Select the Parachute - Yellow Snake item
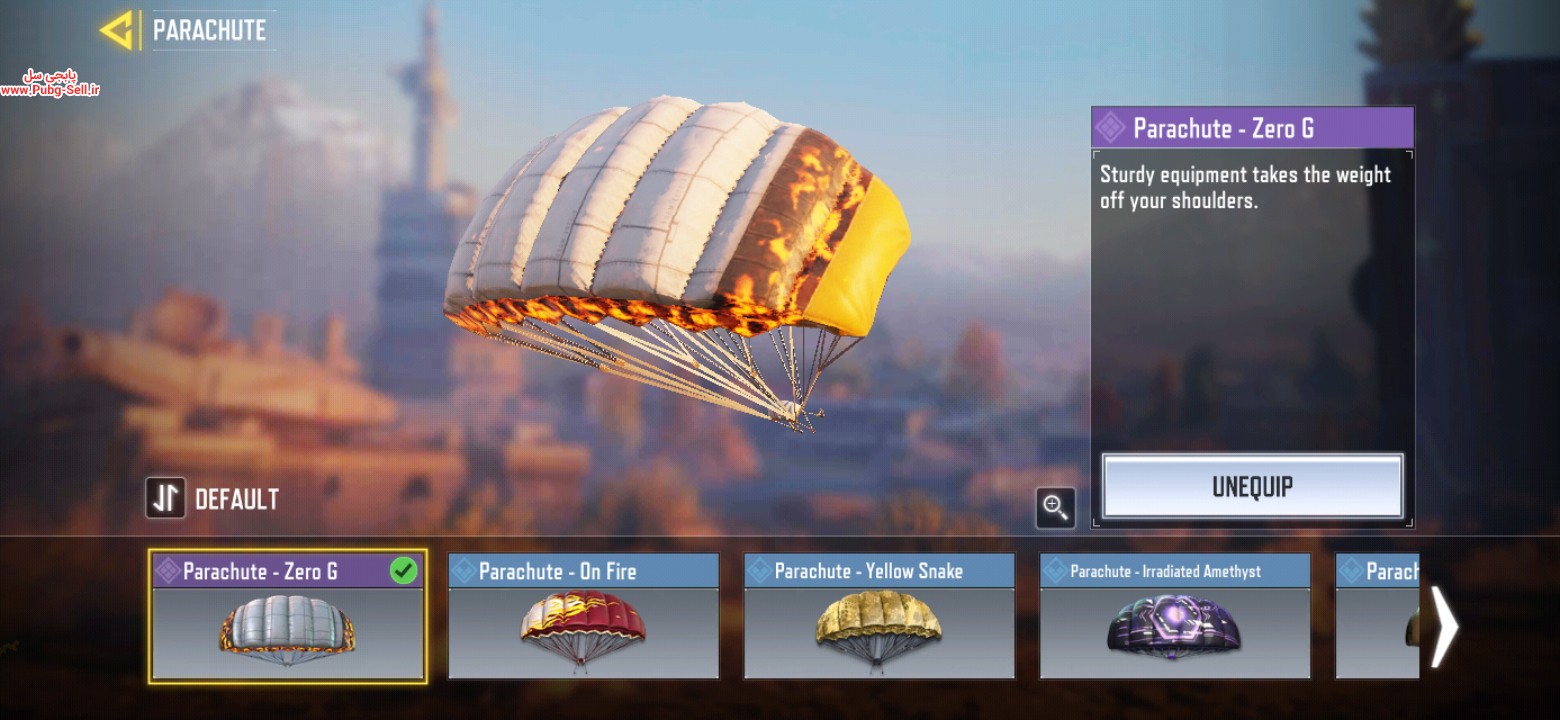This screenshot has width=1560, height=720. [879, 616]
